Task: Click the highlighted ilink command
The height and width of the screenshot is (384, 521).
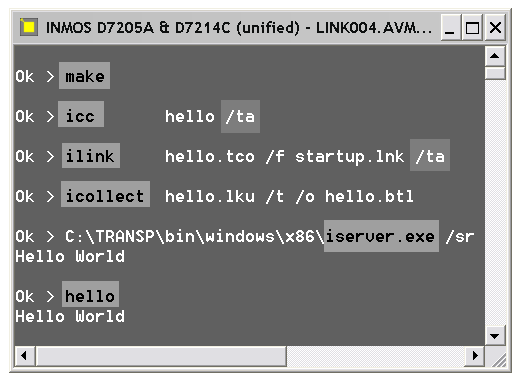Action: pyautogui.click(x=91, y=156)
